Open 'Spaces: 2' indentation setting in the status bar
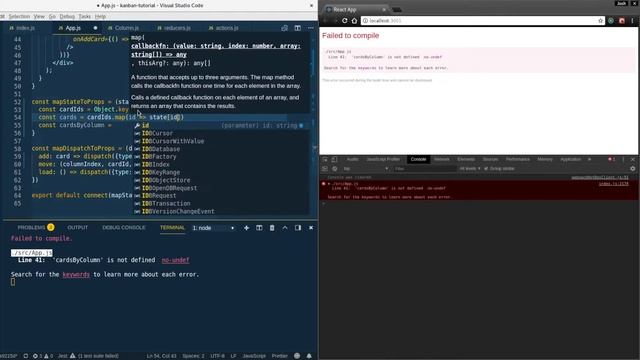 193,356
